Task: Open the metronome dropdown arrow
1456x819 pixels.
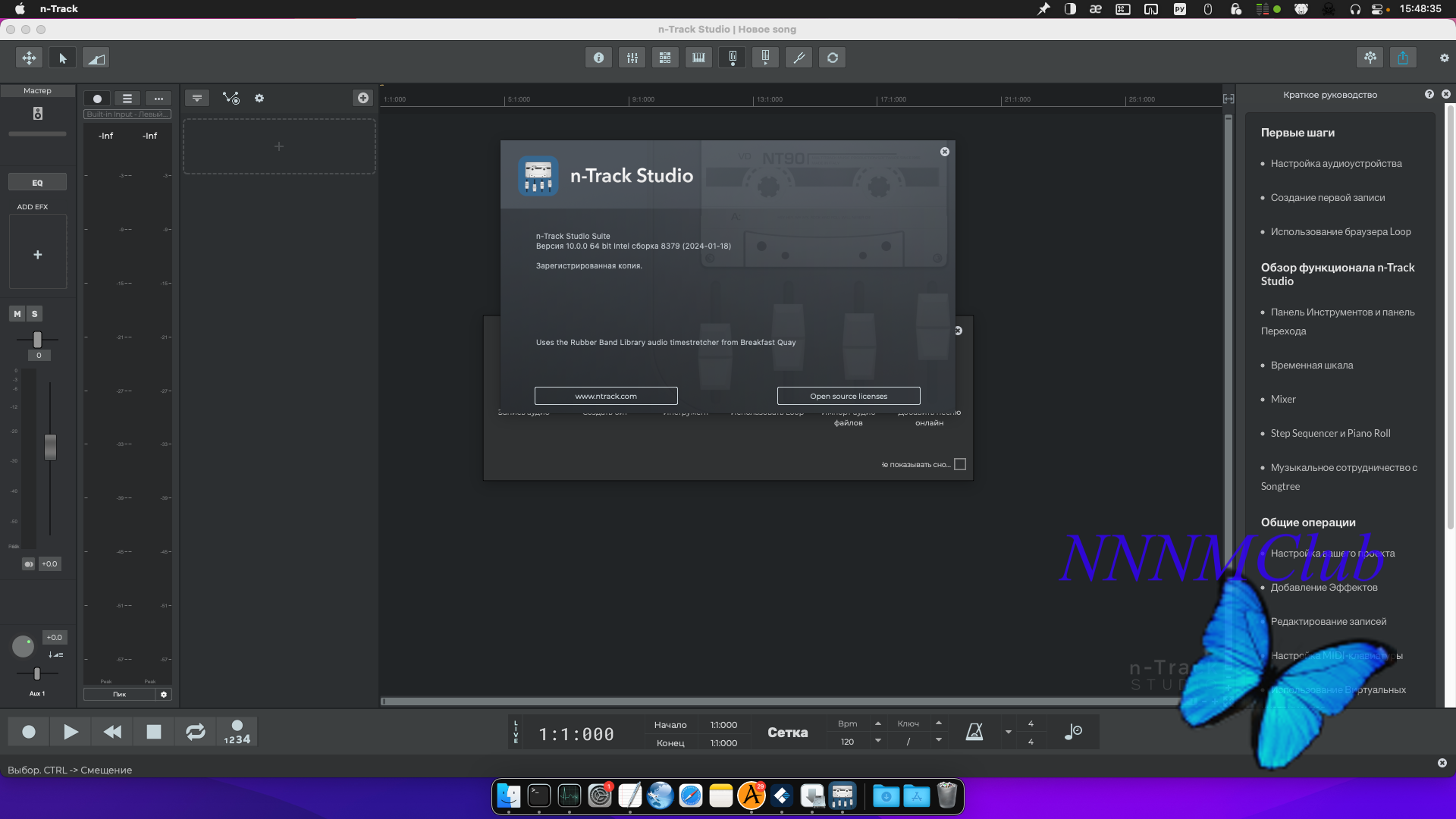Action: 1008,732
